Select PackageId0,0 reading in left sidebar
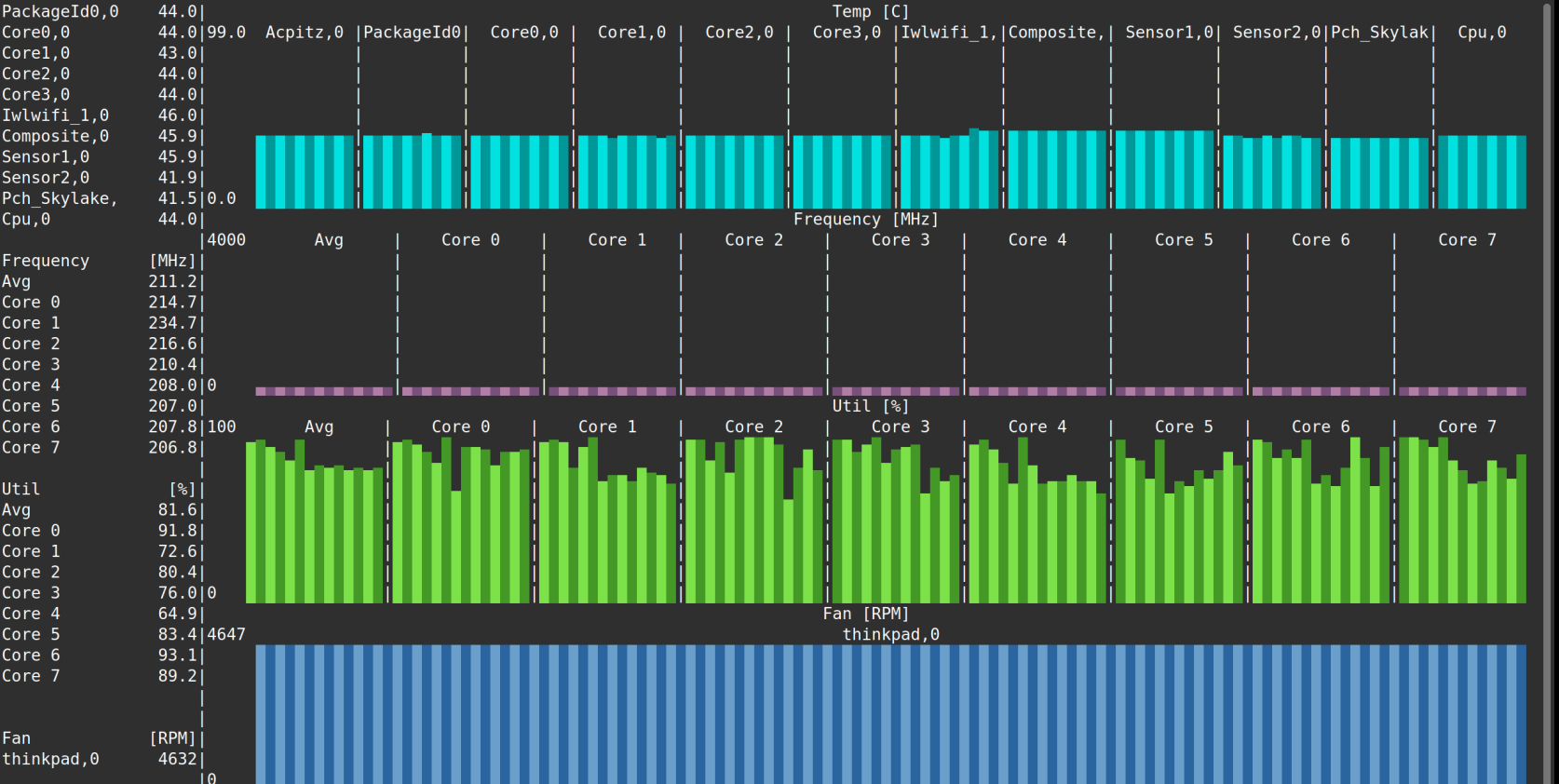 coord(60,11)
